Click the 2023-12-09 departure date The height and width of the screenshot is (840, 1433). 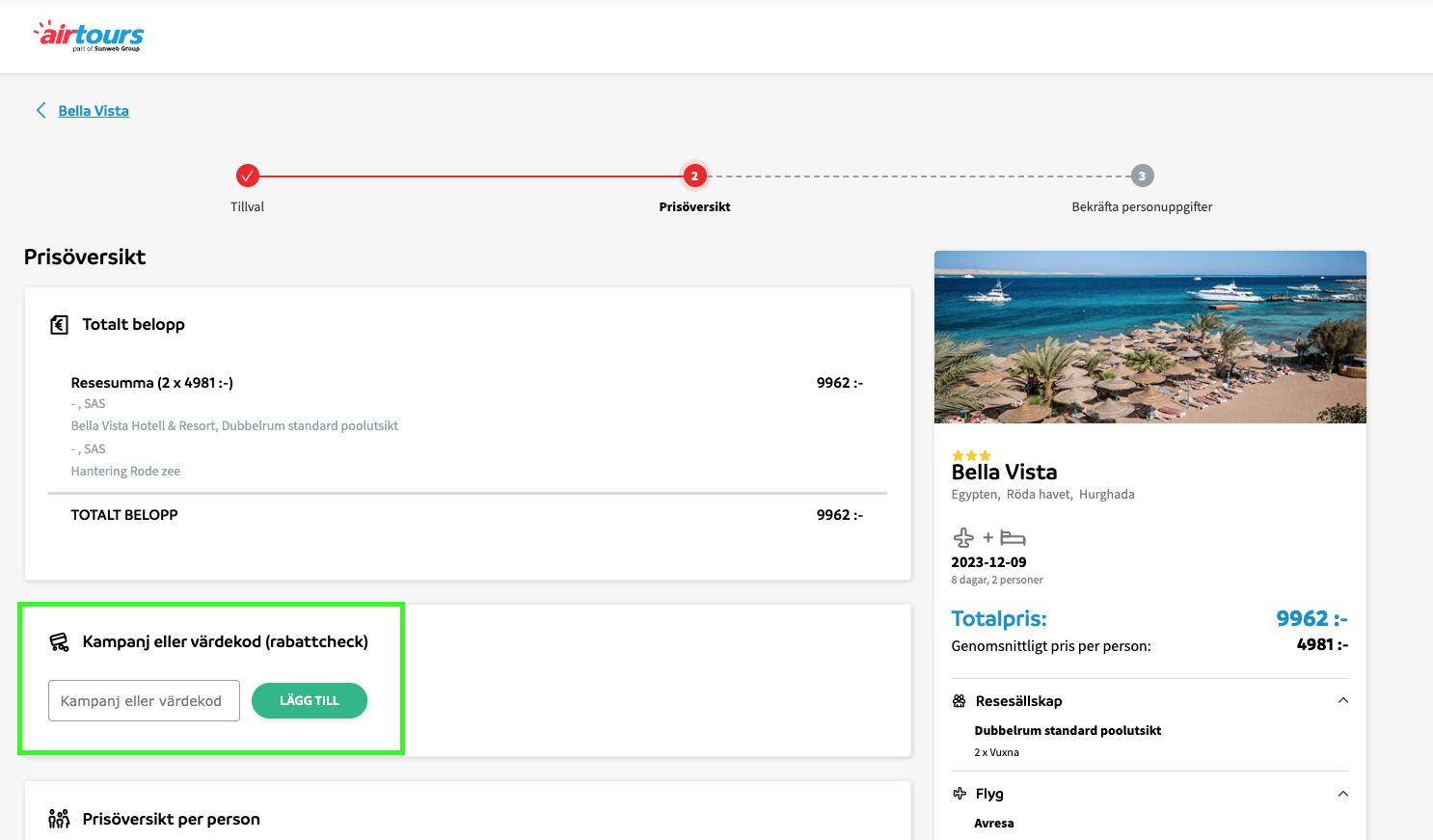point(988,562)
